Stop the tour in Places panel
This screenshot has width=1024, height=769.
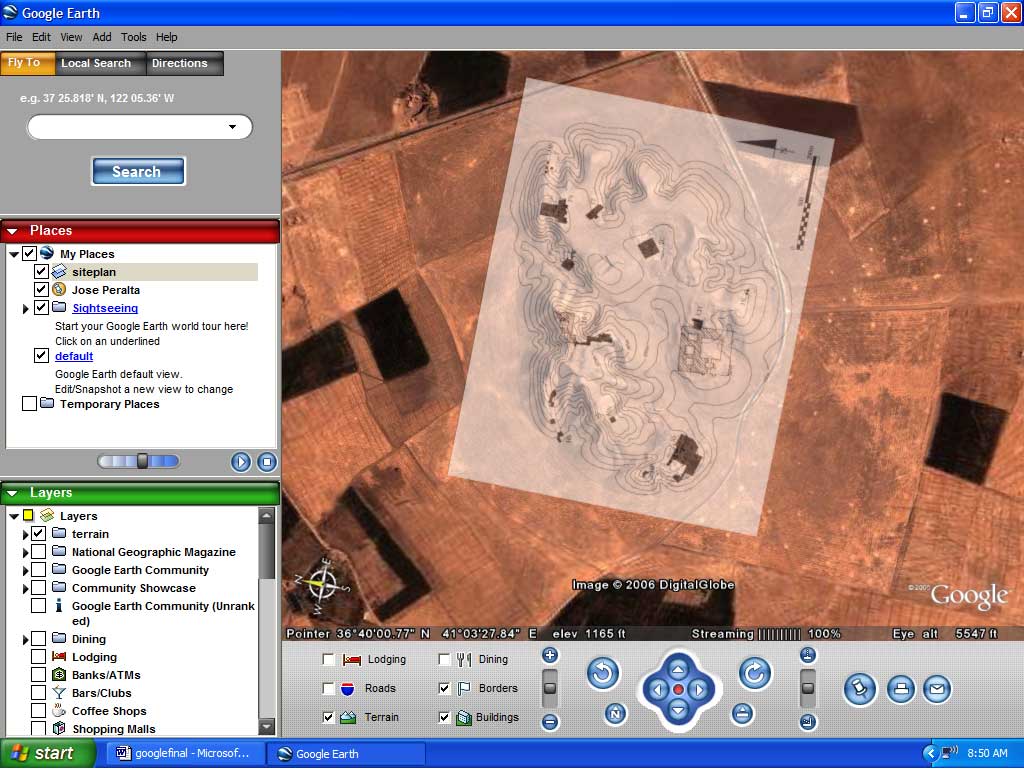266,462
